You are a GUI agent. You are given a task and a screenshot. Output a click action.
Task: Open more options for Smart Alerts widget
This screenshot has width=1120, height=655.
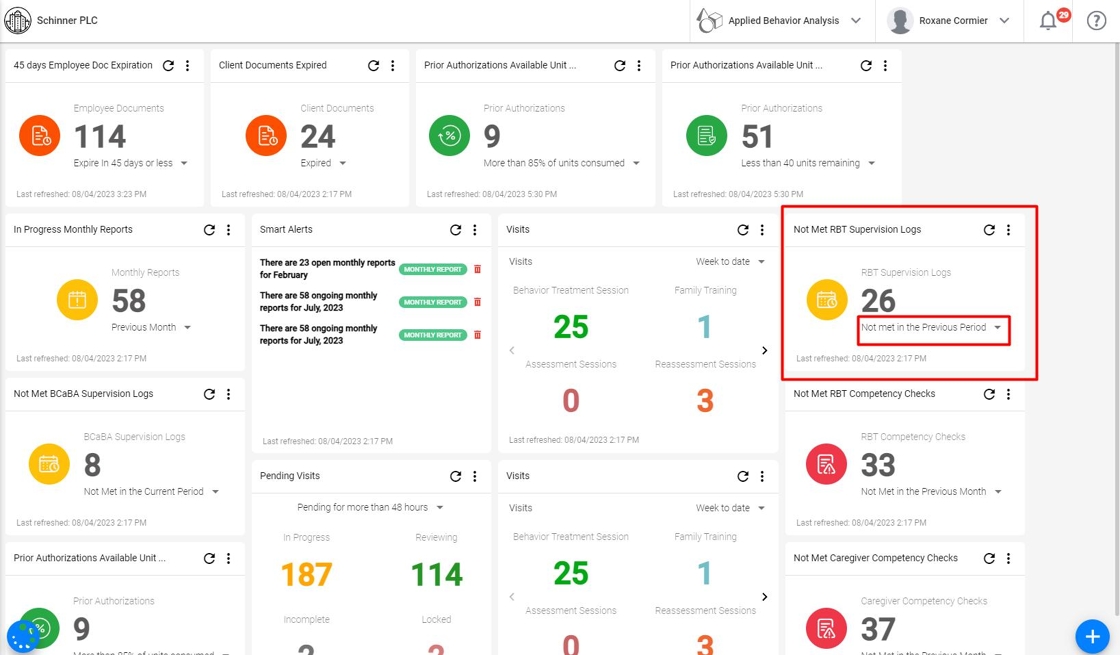click(x=475, y=230)
